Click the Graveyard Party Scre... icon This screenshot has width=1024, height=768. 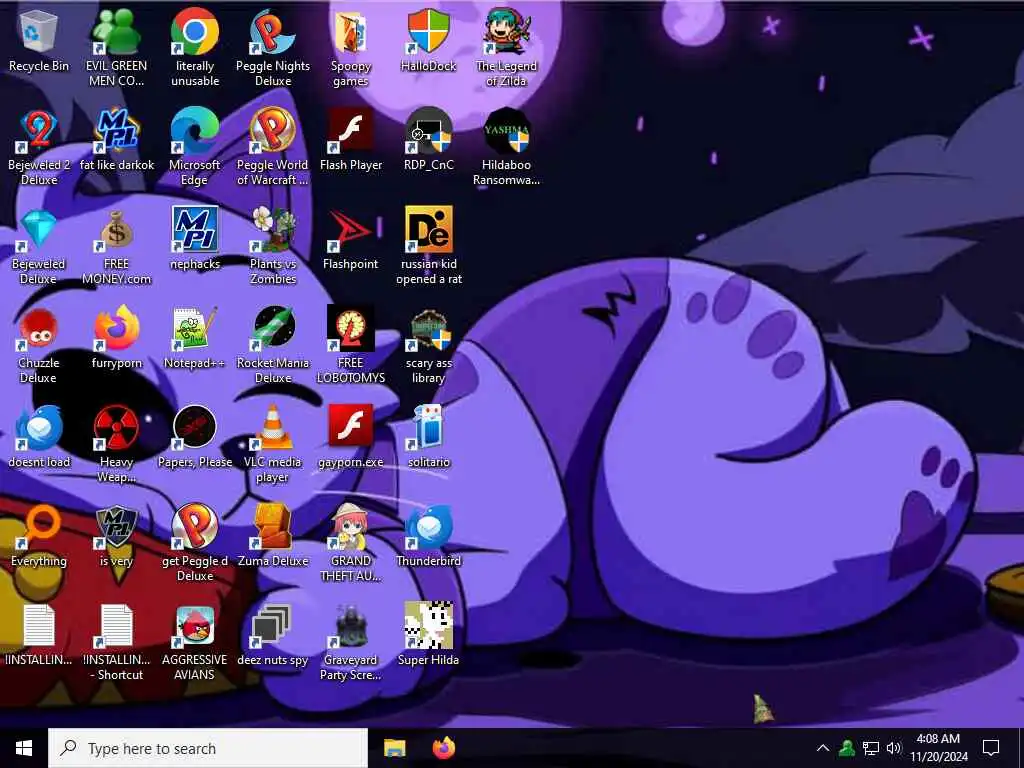click(x=351, y=627)
